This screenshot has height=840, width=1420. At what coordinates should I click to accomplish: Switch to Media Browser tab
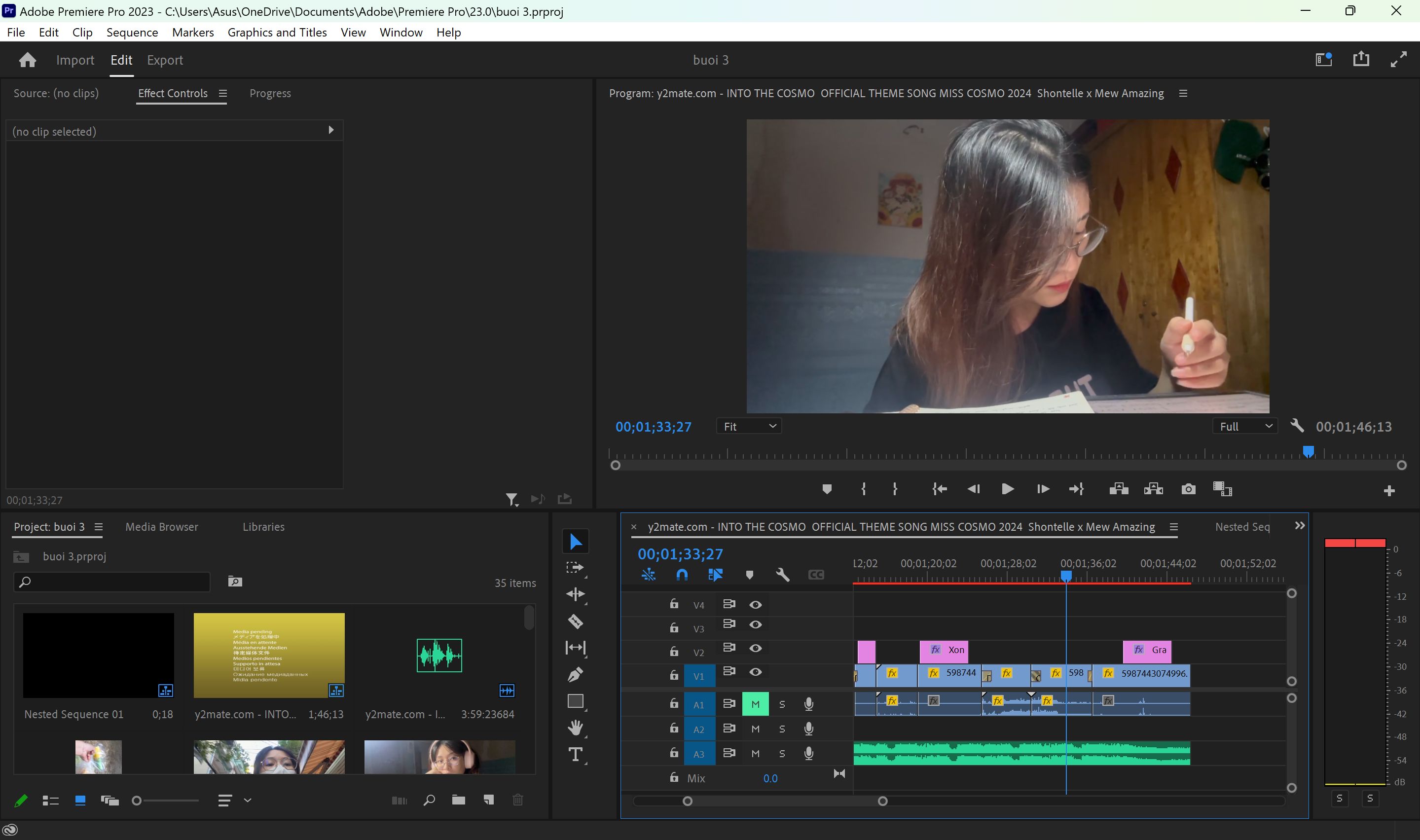coord(161,526)
